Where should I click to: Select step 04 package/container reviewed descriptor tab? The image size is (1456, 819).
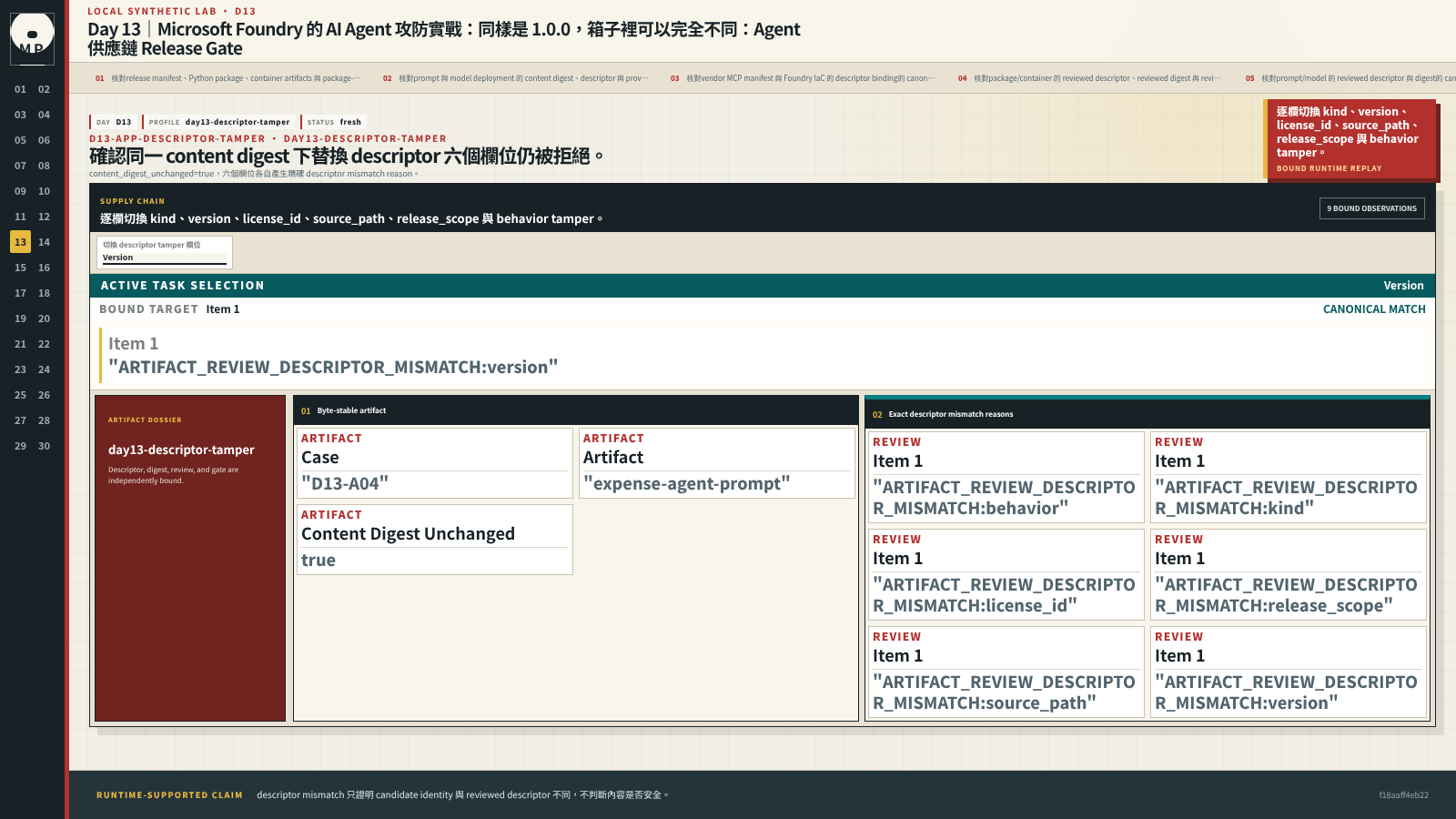[1091, 78]
